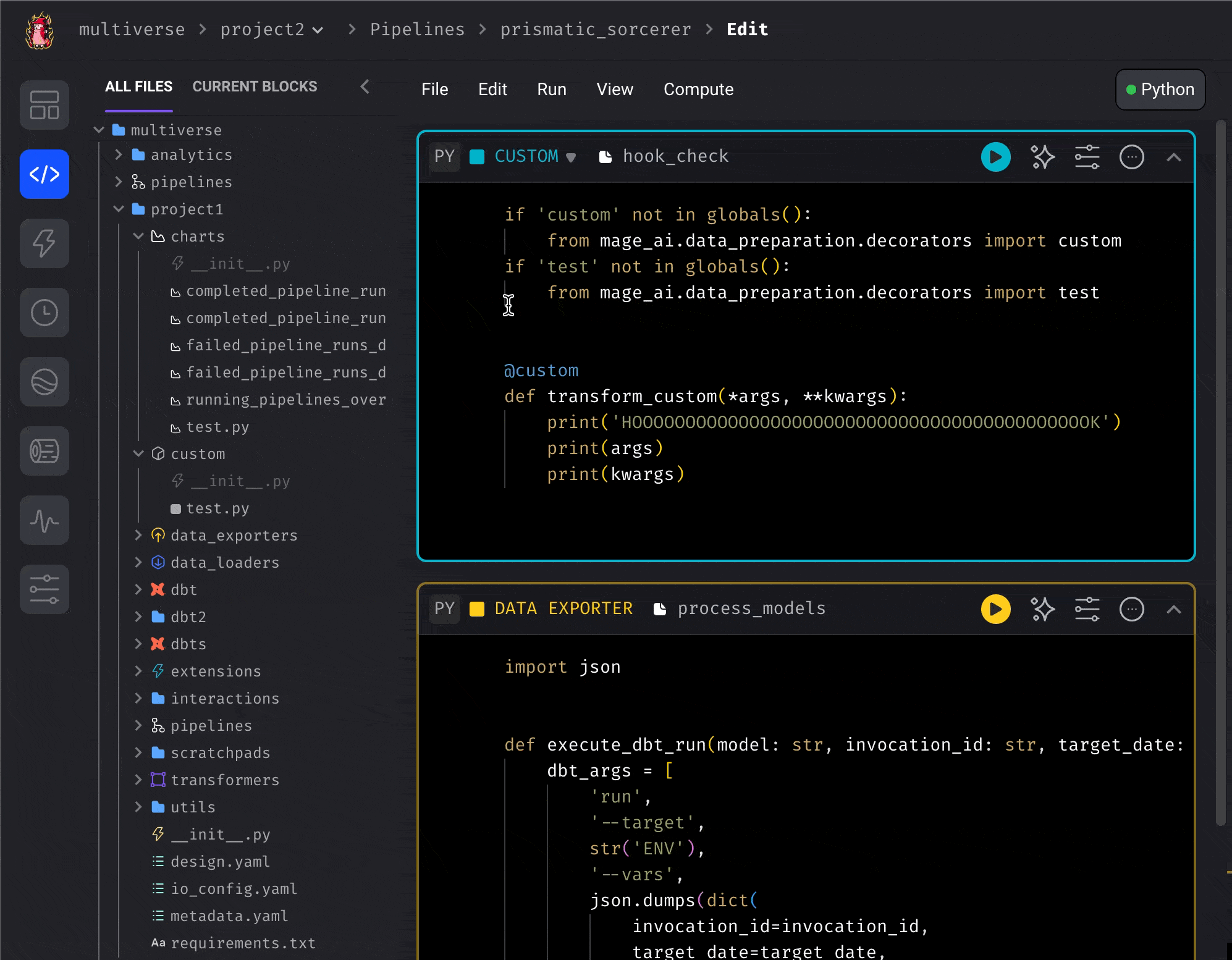The width and height of the screenshot is (1232, 960).
Task: Expand the transformers folder
Action: pos(138,780)
